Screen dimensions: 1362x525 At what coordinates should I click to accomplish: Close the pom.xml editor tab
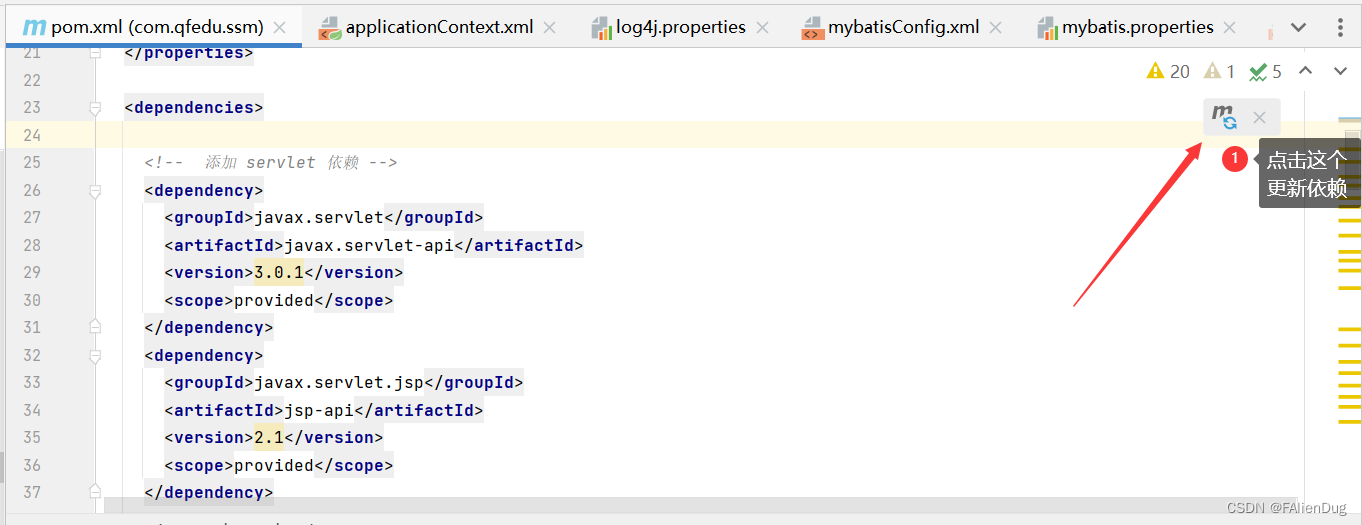[280, 28]
